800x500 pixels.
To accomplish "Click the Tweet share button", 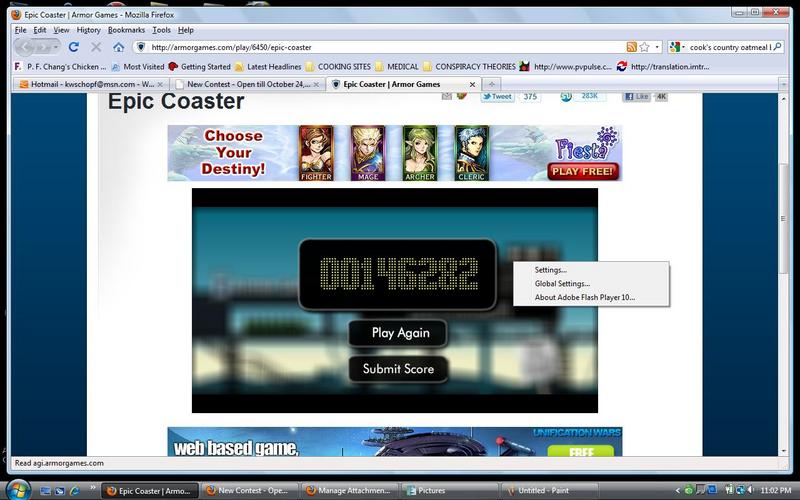I will pyautogui.click(x=497, y=96).
